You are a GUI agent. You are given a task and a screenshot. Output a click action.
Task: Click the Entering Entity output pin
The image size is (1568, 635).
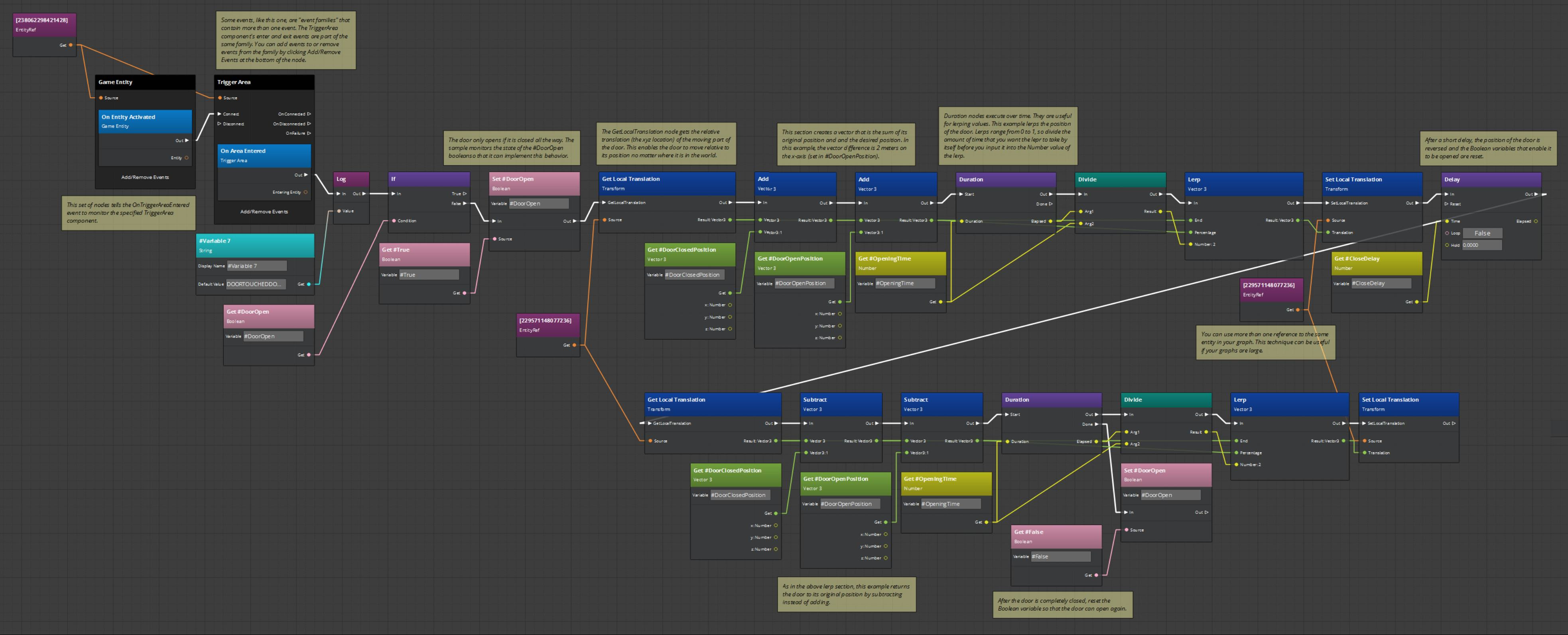click(305, 192)
